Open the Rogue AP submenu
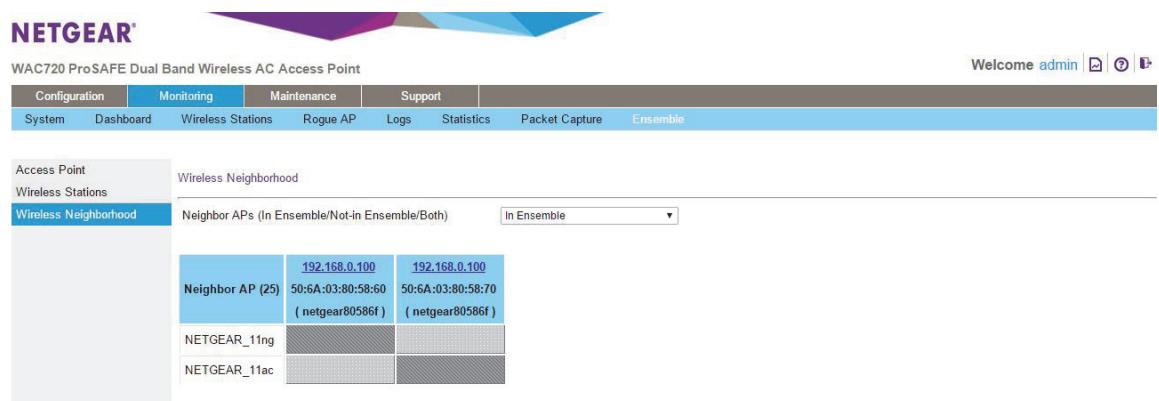Screen dimensions: 1159x401 point(330,119)
